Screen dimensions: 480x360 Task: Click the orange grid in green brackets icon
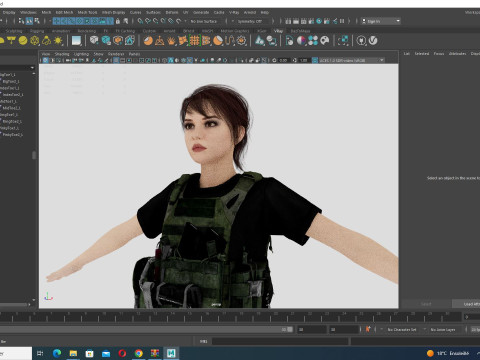(x=195, y=41)
